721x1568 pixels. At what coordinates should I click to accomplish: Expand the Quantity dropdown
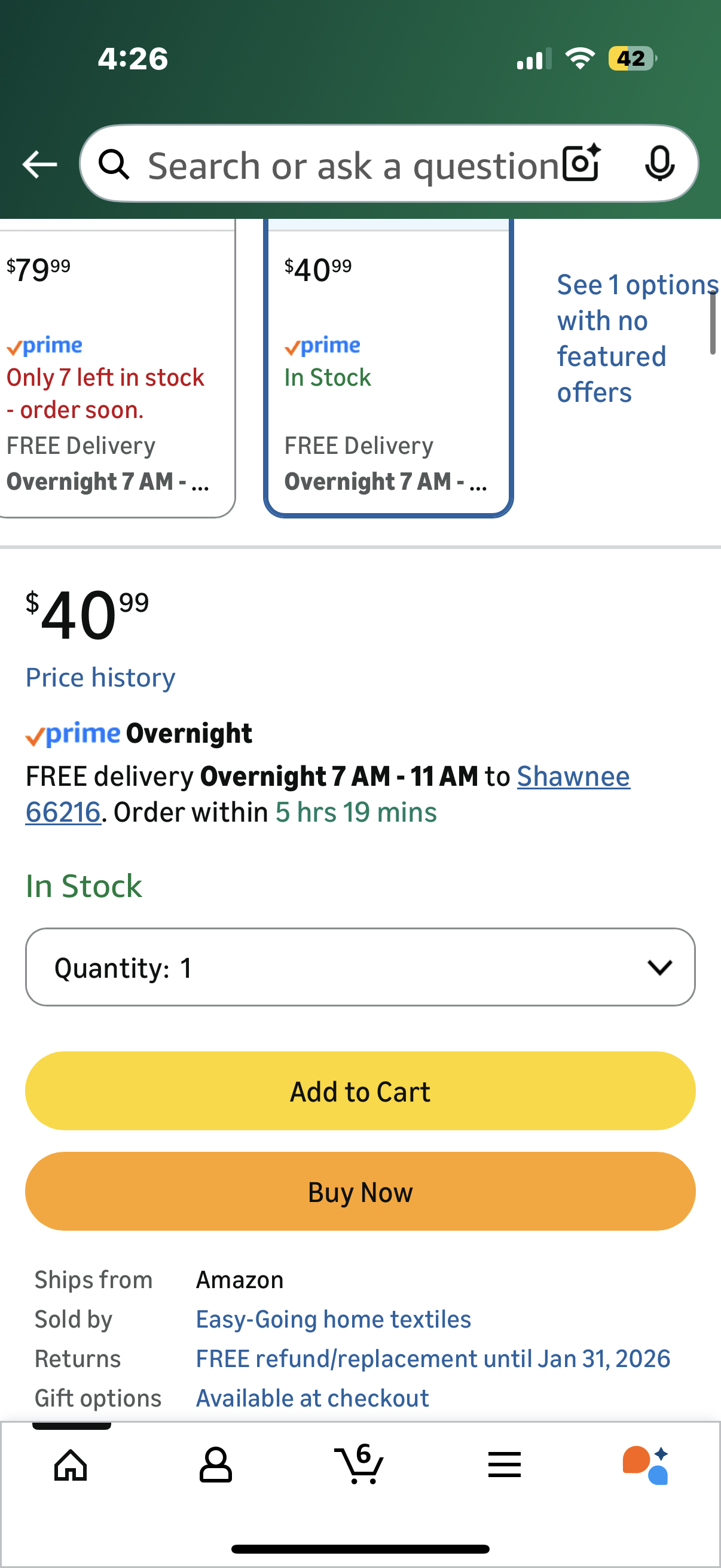[360, 967]
